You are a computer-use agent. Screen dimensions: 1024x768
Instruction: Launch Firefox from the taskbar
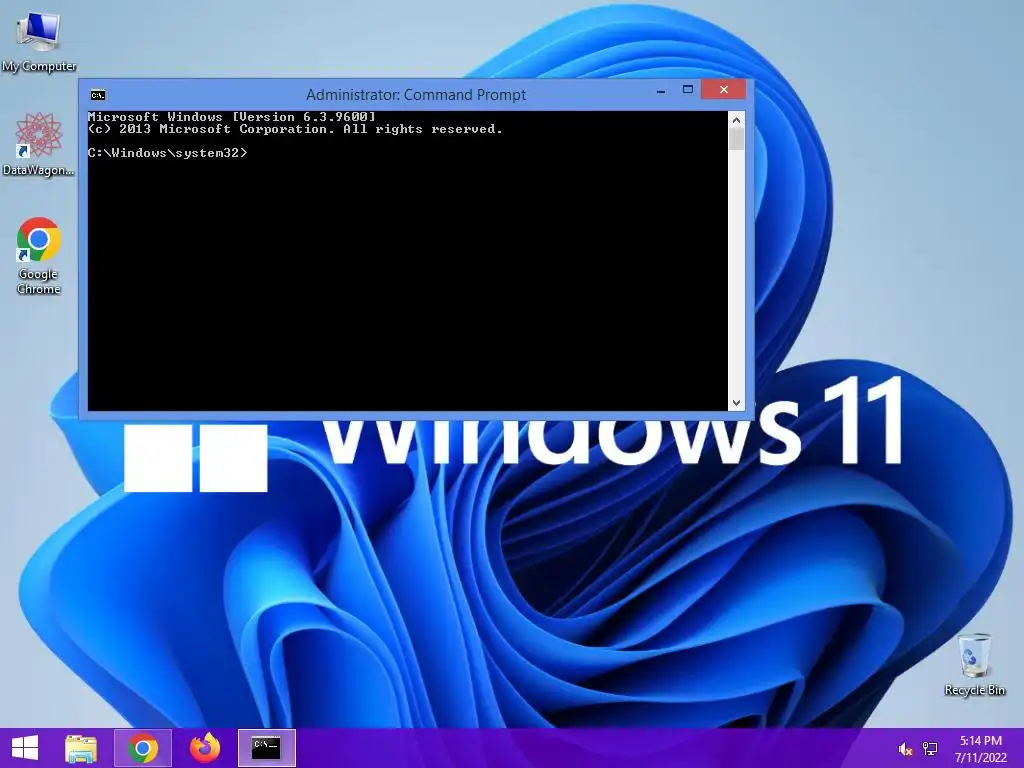tap(204, 748)
